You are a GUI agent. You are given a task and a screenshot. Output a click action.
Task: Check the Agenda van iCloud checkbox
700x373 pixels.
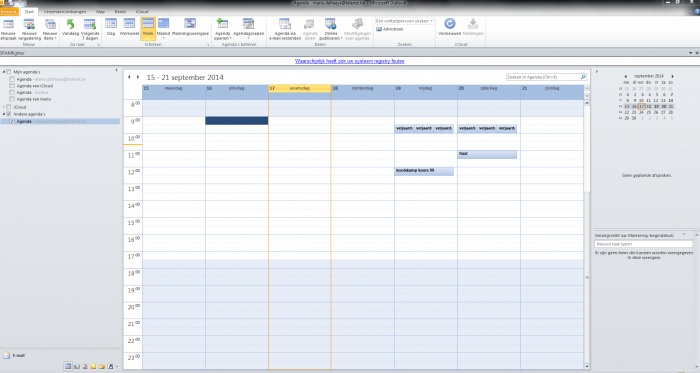pyautogui.click(x=12, y=86)
